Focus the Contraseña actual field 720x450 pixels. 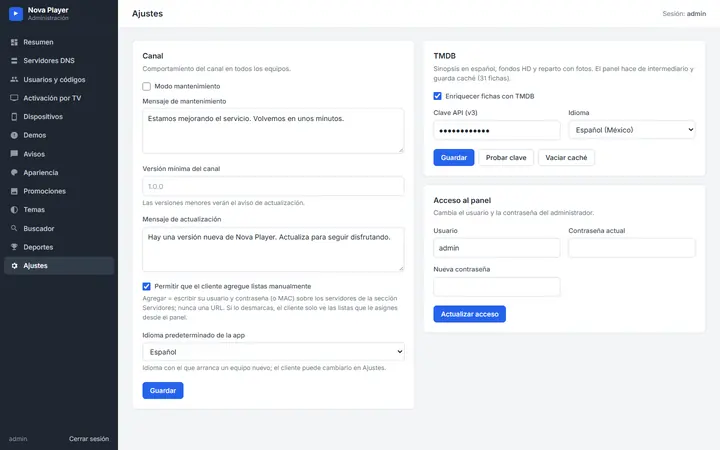tap(632, 248)
